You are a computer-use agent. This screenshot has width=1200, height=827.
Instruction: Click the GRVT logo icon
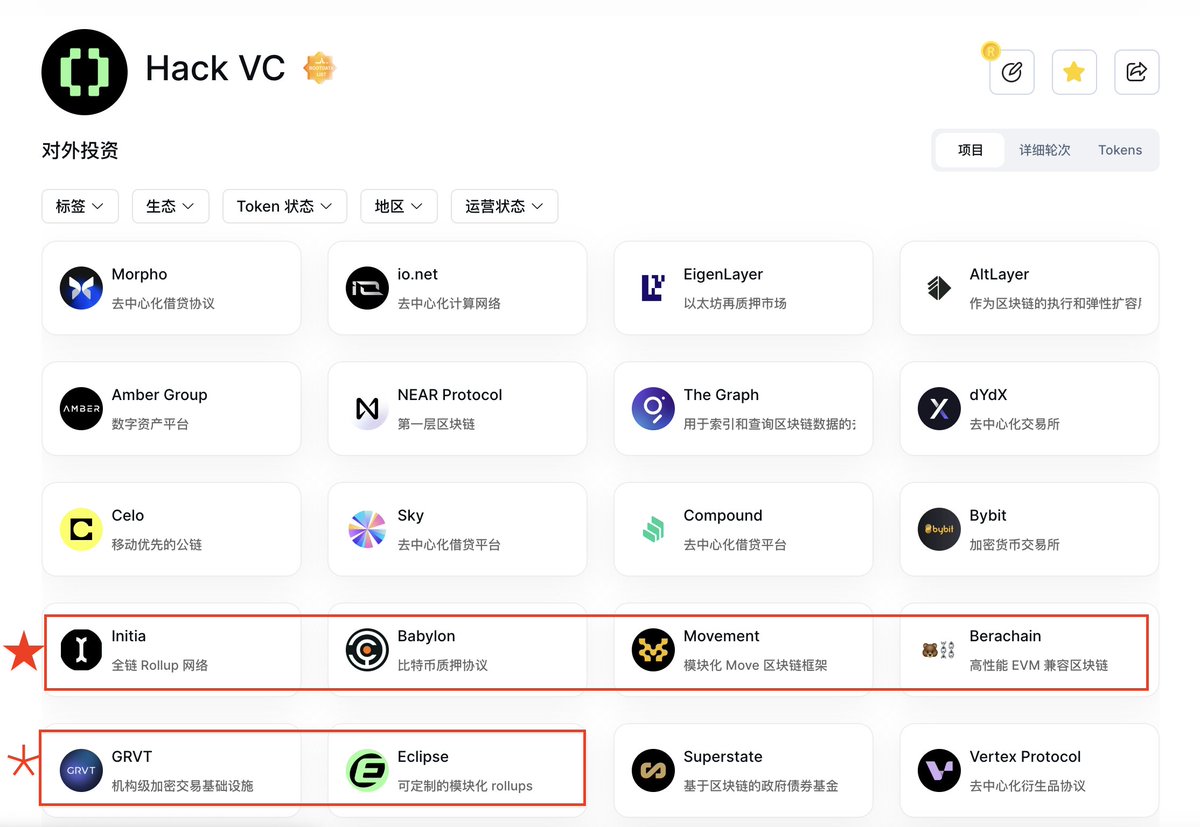81,770
